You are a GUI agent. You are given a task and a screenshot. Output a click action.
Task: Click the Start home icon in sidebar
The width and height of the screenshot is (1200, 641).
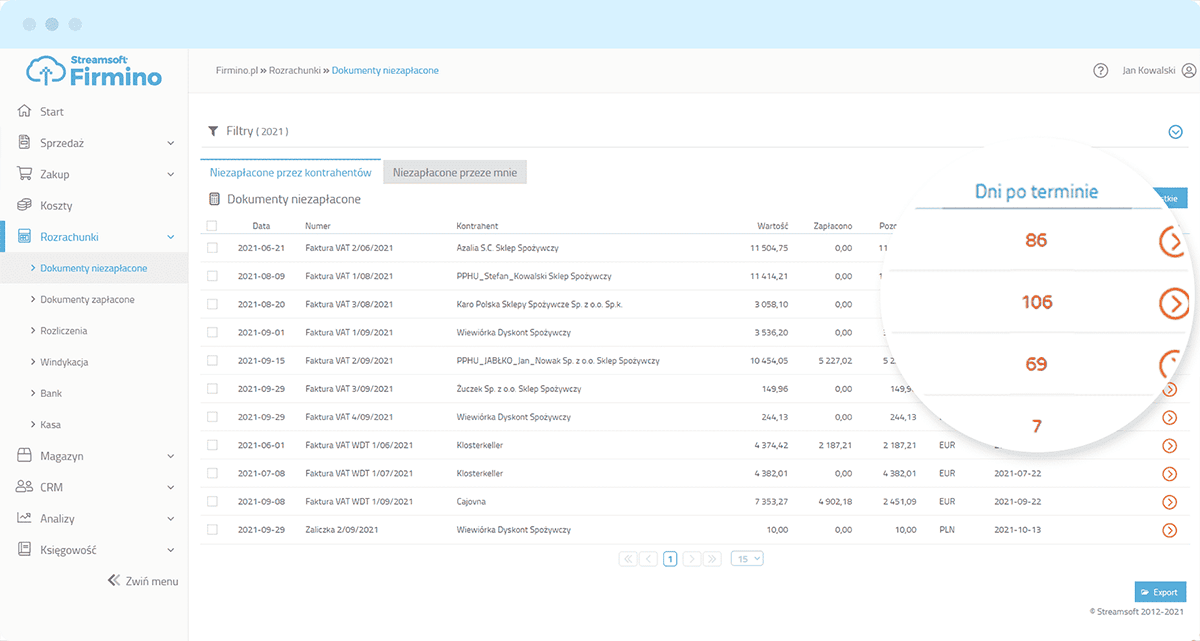point(25,112)
